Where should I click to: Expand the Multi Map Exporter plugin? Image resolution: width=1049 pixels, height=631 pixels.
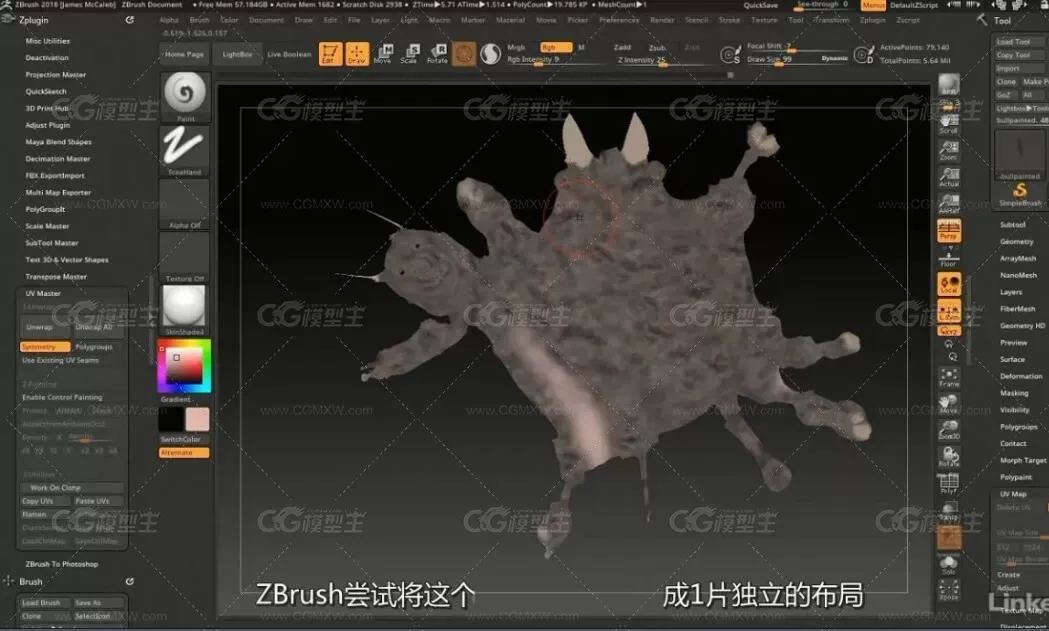click(58, 192)
